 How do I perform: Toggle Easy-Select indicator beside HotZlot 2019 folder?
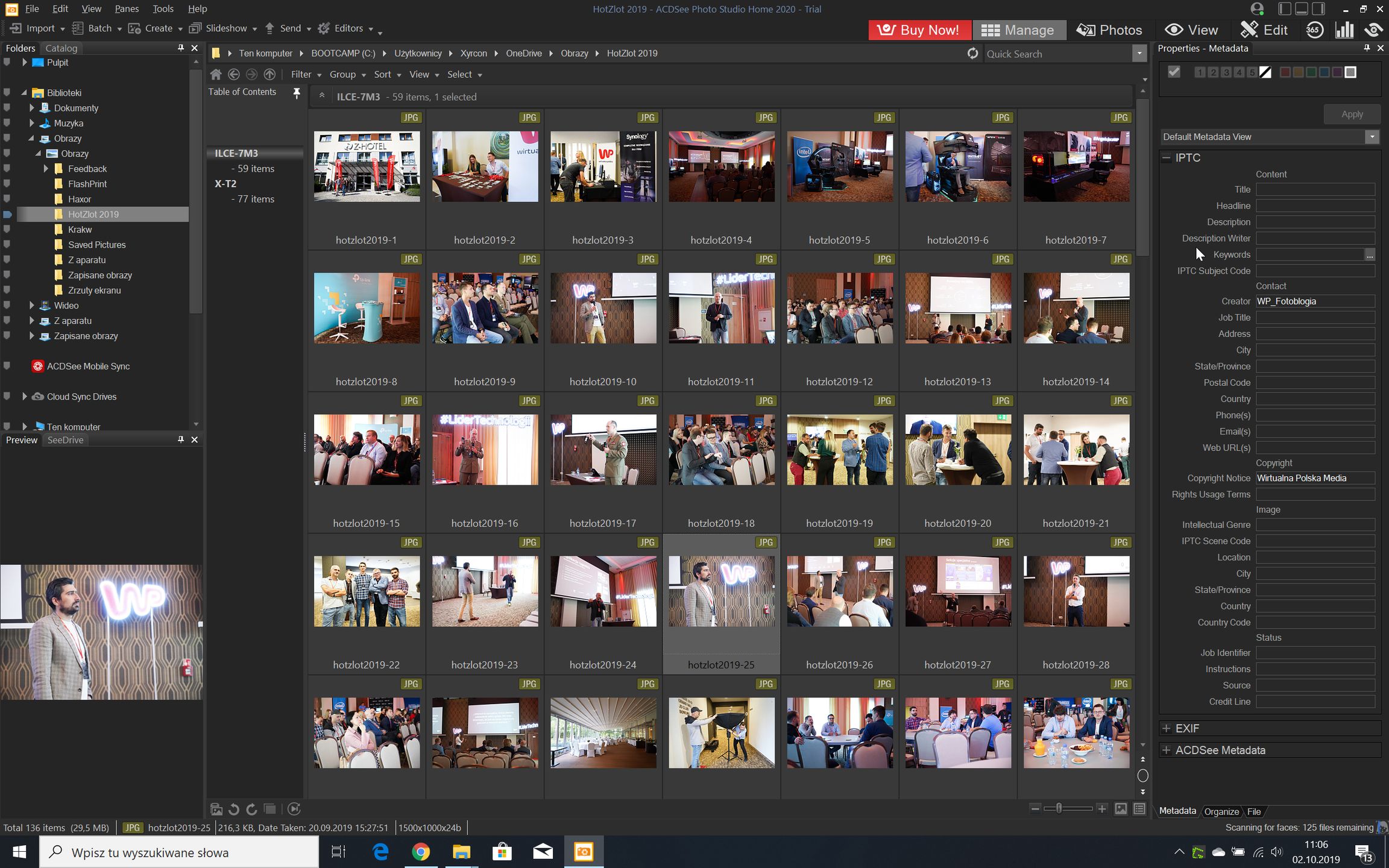pos(7,215)
